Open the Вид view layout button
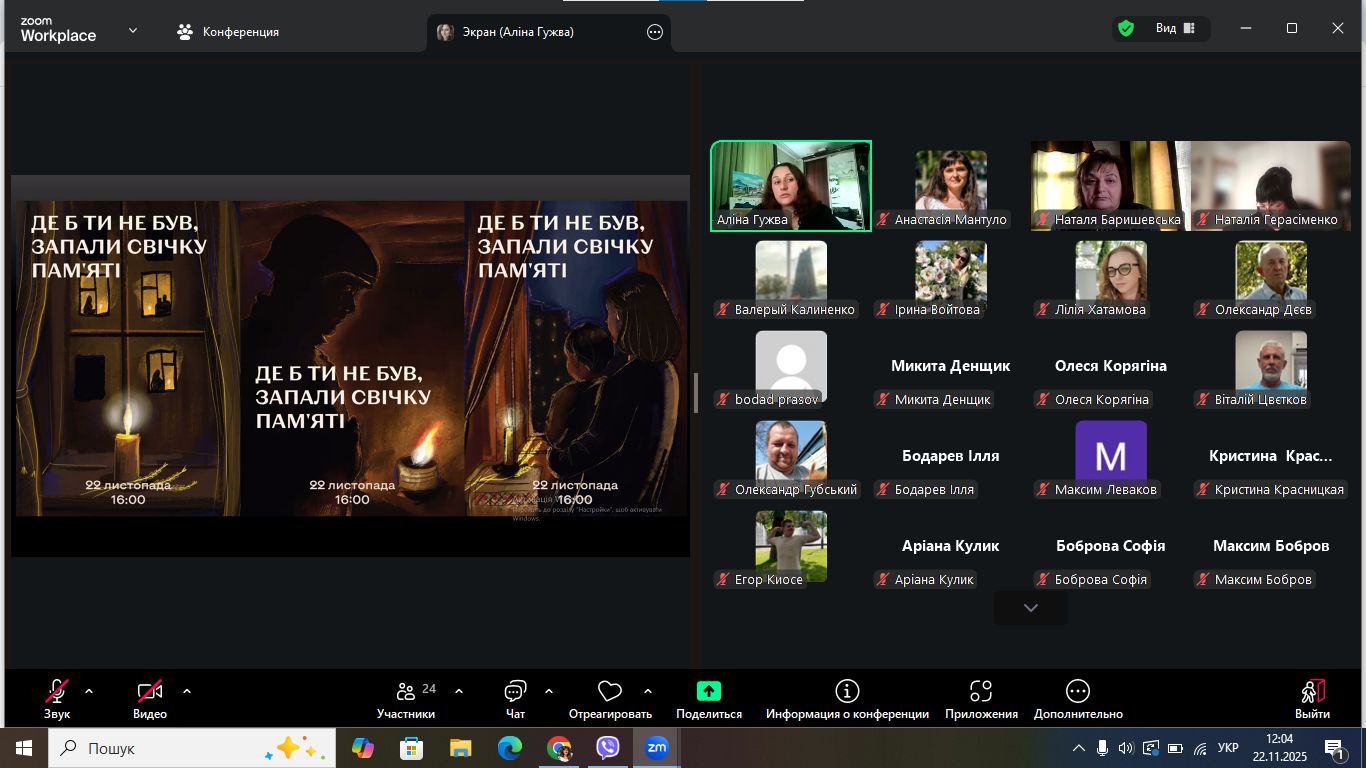Screen dimensions: 1366x768 (x=1175, y=29)
